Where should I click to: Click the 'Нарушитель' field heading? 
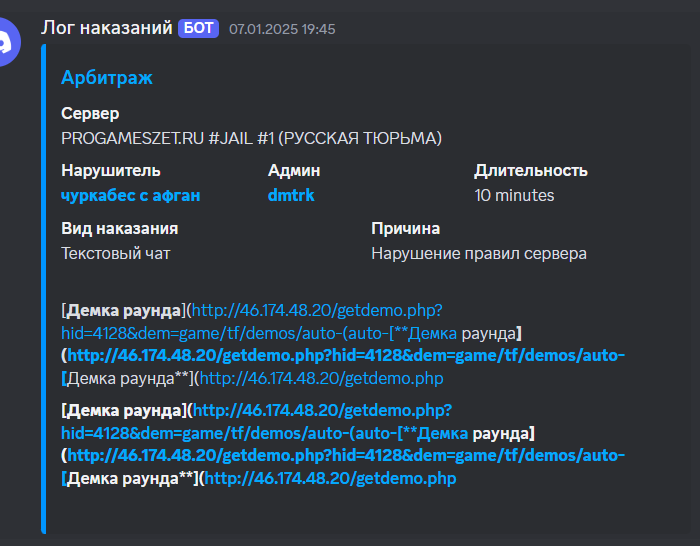[111, 171]
